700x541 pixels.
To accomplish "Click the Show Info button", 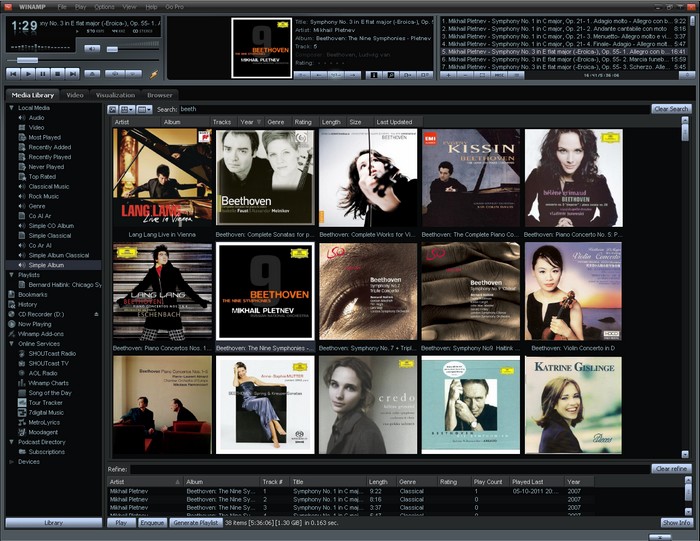I will pyautogui.click(x=676, y=523).
